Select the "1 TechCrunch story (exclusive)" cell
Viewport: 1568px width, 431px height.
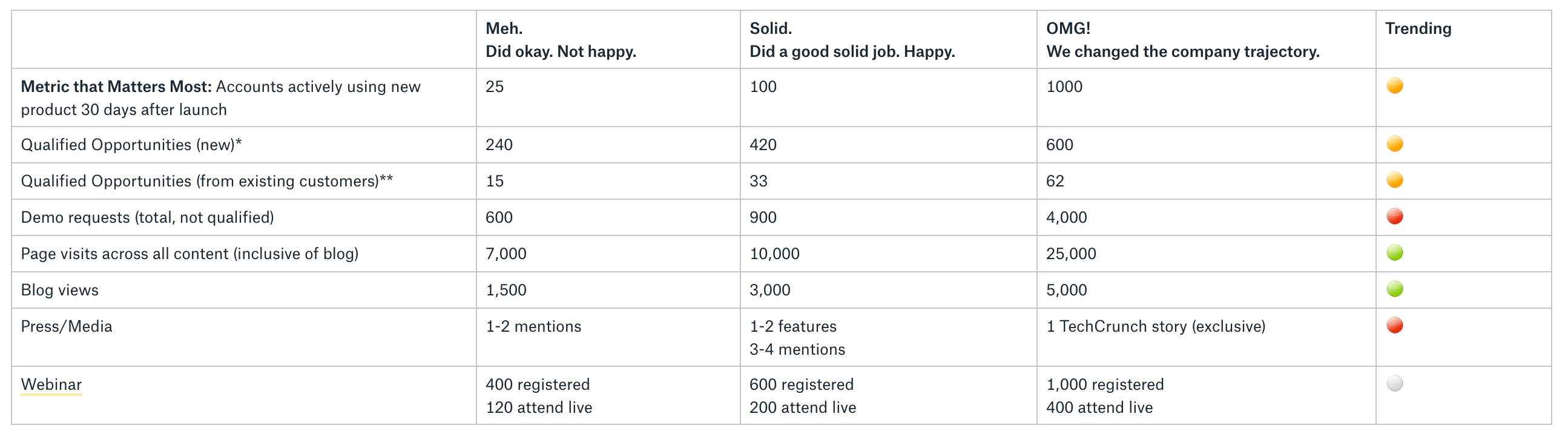tap(1155, 326)
